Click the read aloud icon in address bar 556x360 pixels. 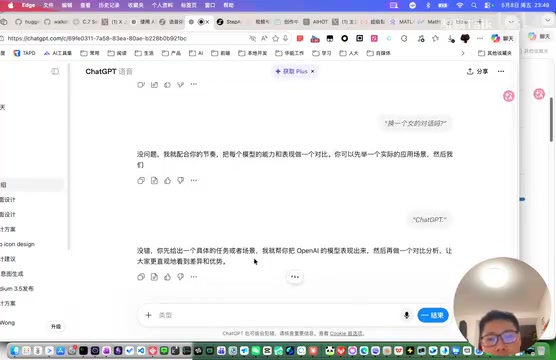tap(264, 38)
